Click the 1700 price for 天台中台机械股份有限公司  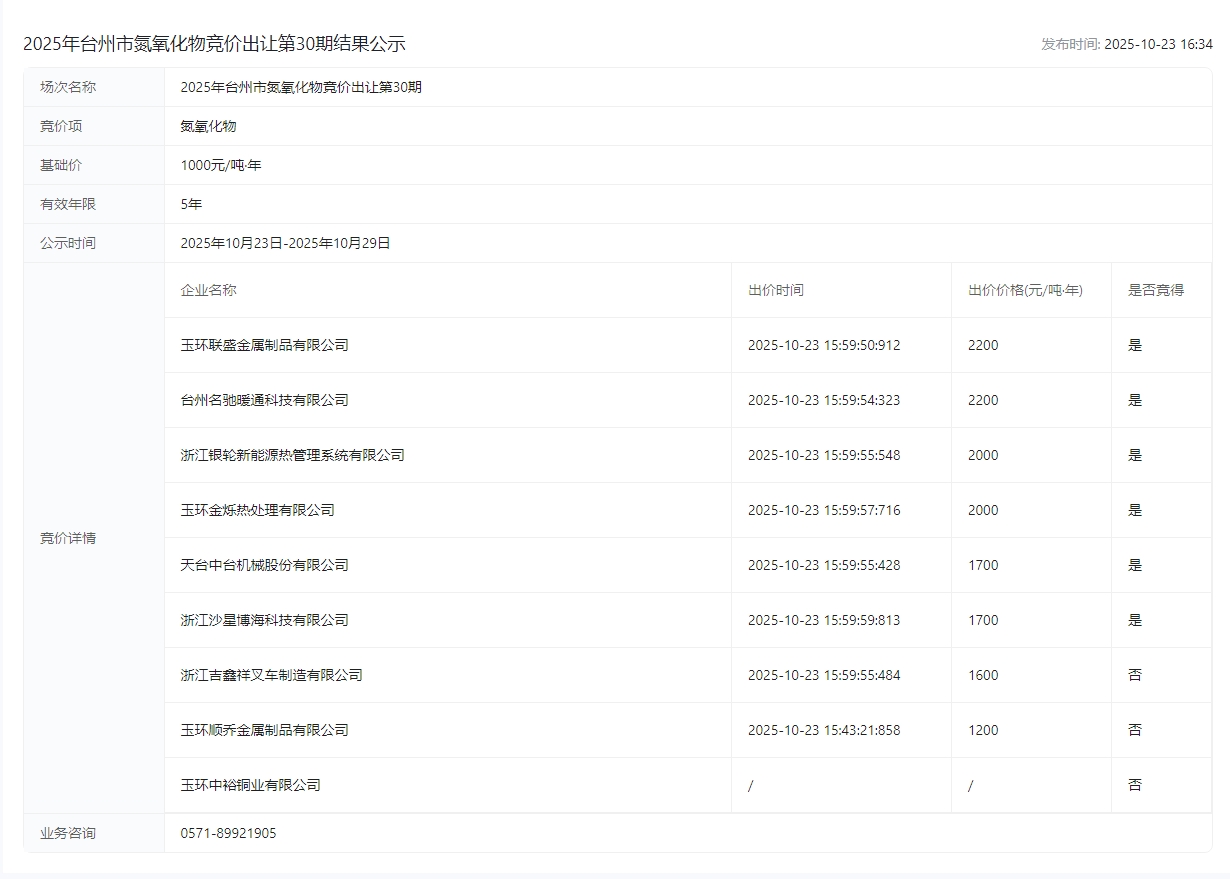pyautogui.click(x=983, y=565)
